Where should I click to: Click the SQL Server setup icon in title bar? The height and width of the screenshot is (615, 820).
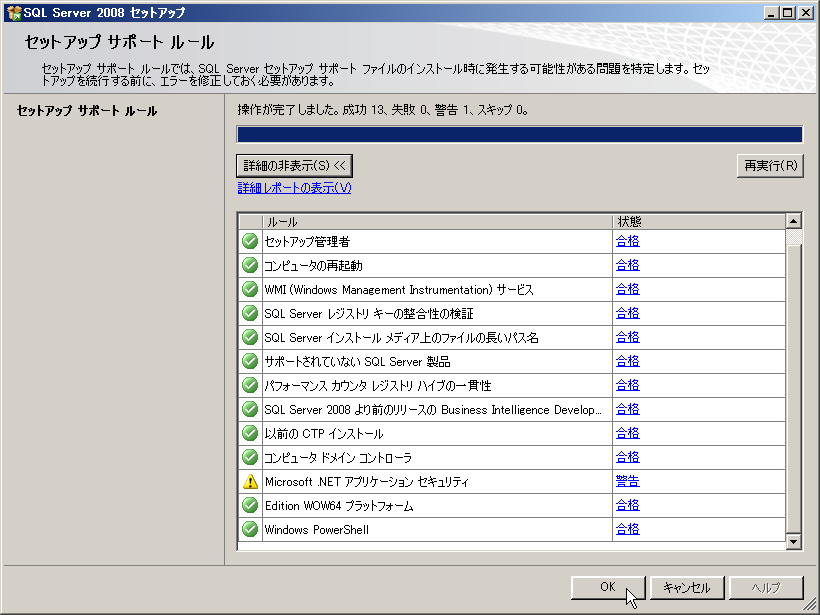pyautogui.click(x=14, y=13)
